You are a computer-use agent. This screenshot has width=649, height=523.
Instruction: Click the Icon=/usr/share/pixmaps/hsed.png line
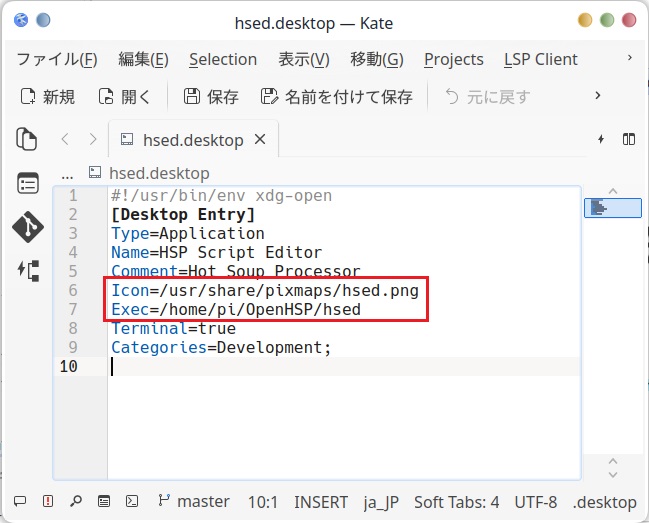(x=265, y=290)
